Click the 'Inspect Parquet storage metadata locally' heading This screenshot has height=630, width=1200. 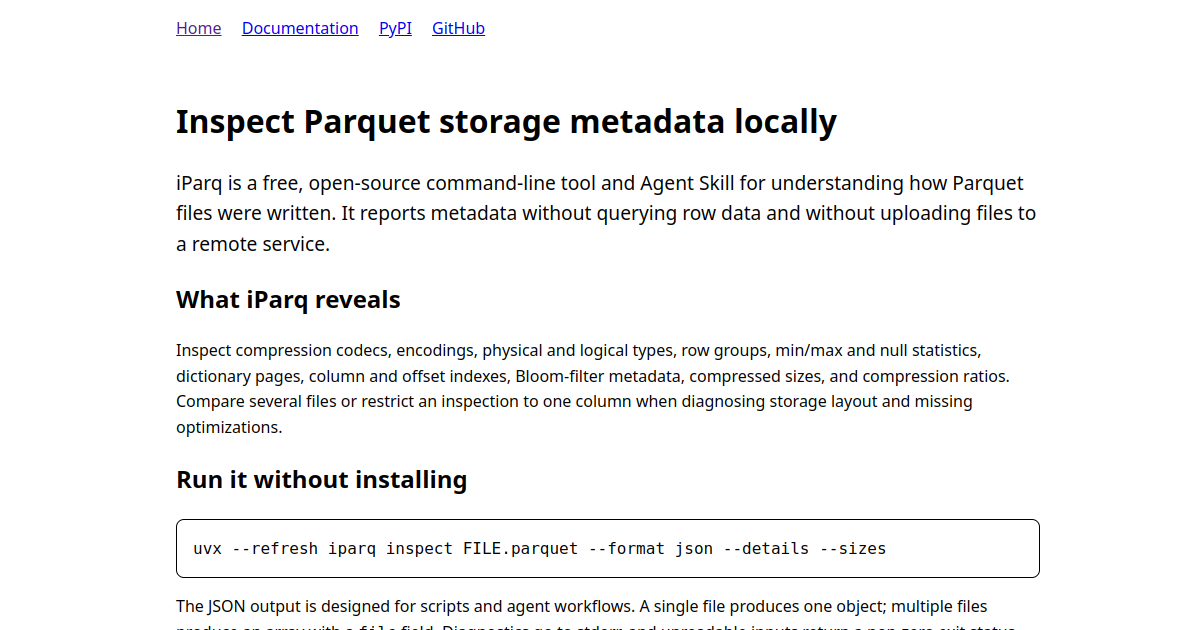point(506,121)
